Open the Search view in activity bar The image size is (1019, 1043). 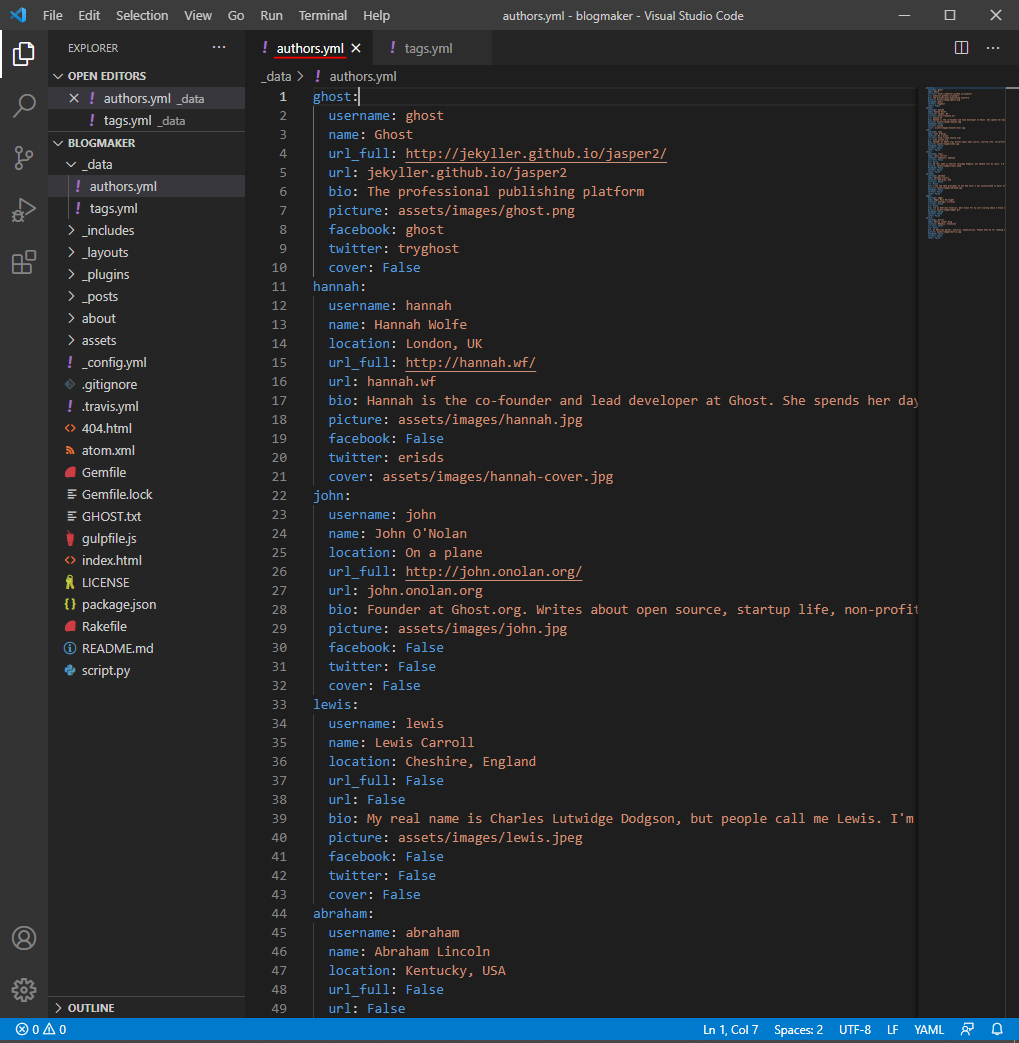pos(24,106)
